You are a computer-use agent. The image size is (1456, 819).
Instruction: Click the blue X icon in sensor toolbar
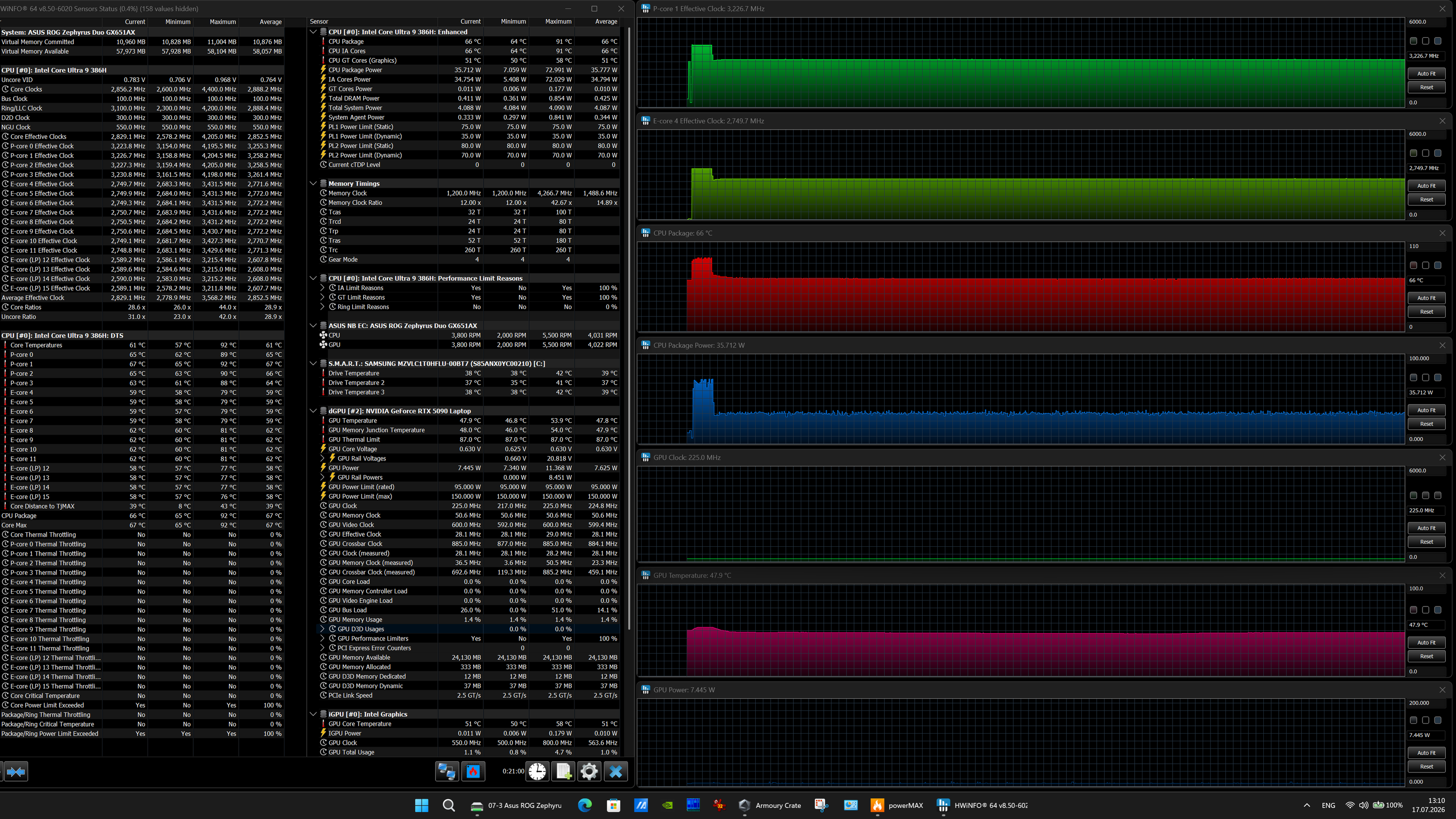pyautogui.click(x=615, y=771)
